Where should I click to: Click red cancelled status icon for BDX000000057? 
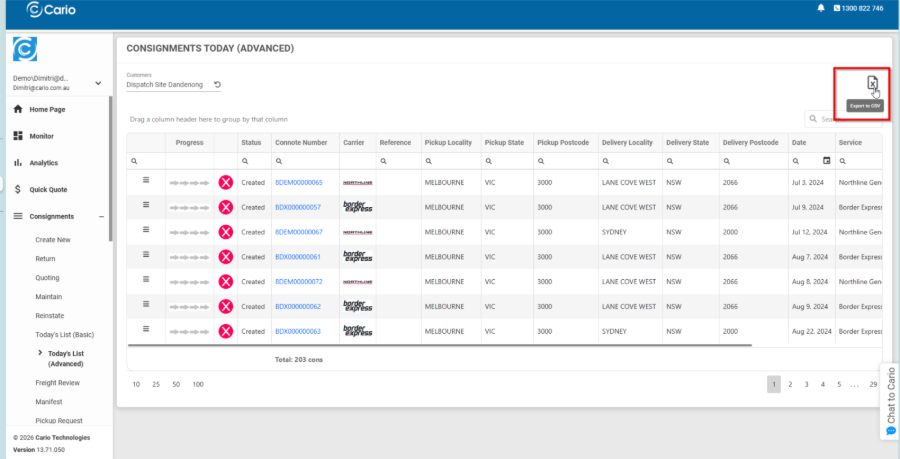226,207
